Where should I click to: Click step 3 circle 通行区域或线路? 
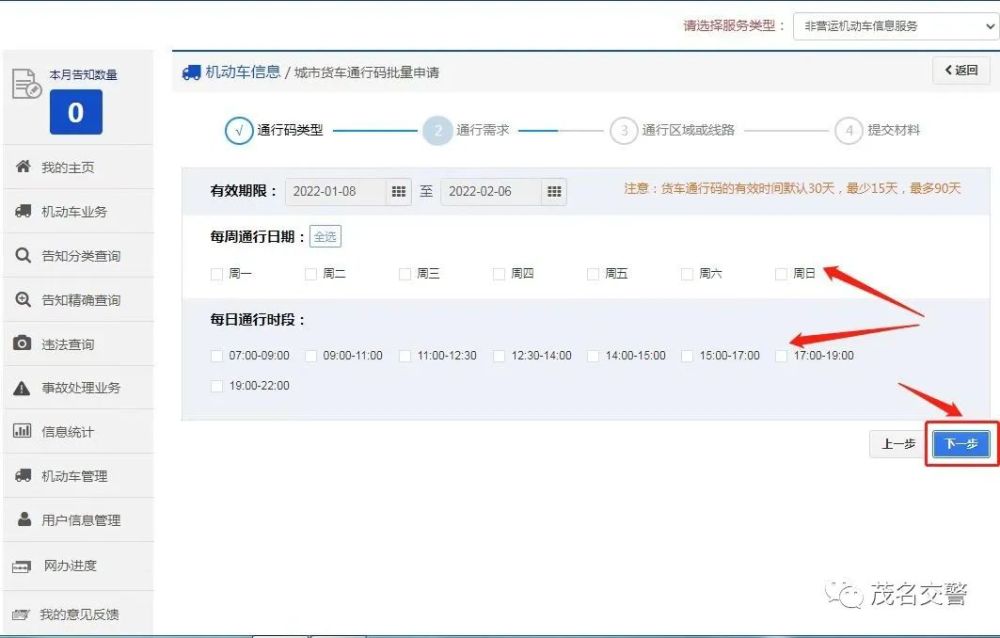[624, 130]
